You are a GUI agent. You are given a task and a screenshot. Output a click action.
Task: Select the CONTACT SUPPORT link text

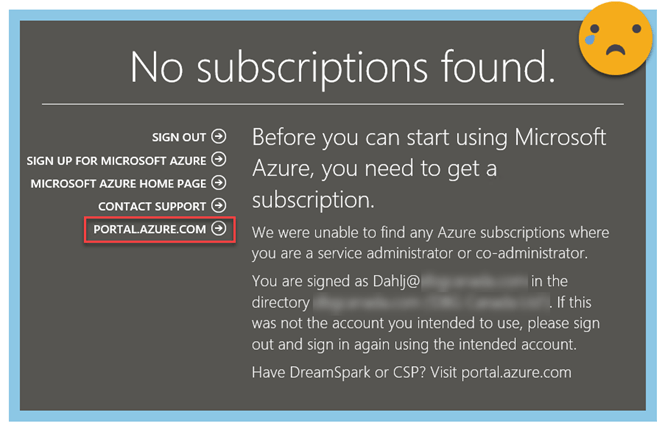click(152, 207)
